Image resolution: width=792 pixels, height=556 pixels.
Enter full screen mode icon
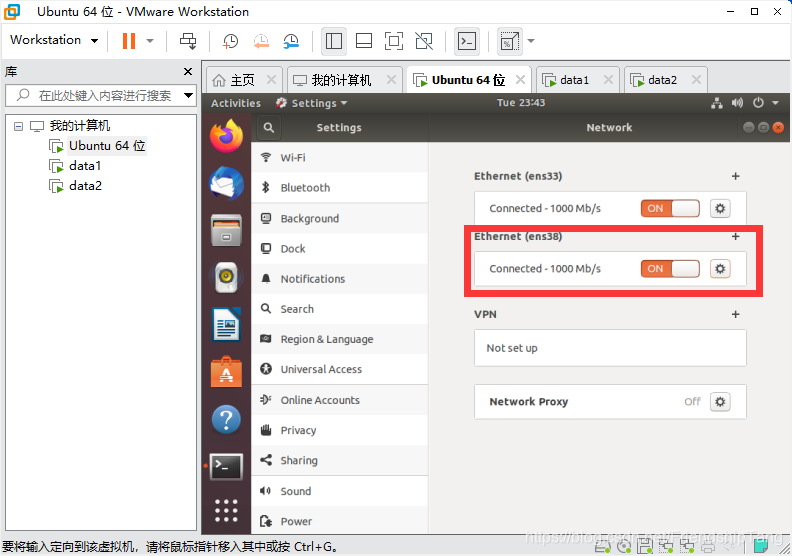click(x=394, y=41)
